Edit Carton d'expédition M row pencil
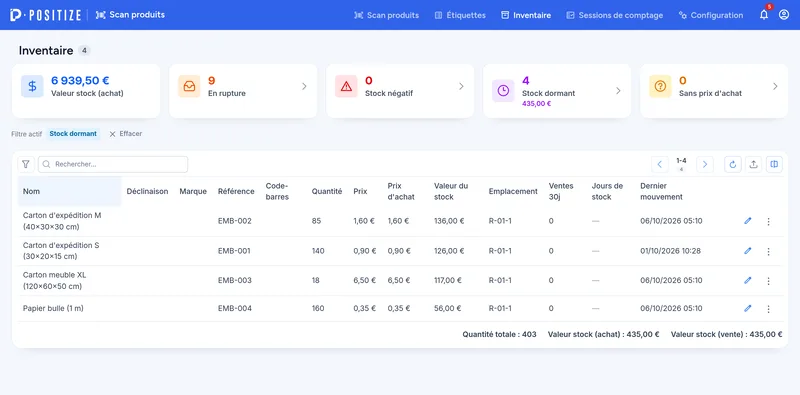Screen dimensions: 800x395 click(x=747, y=221)
